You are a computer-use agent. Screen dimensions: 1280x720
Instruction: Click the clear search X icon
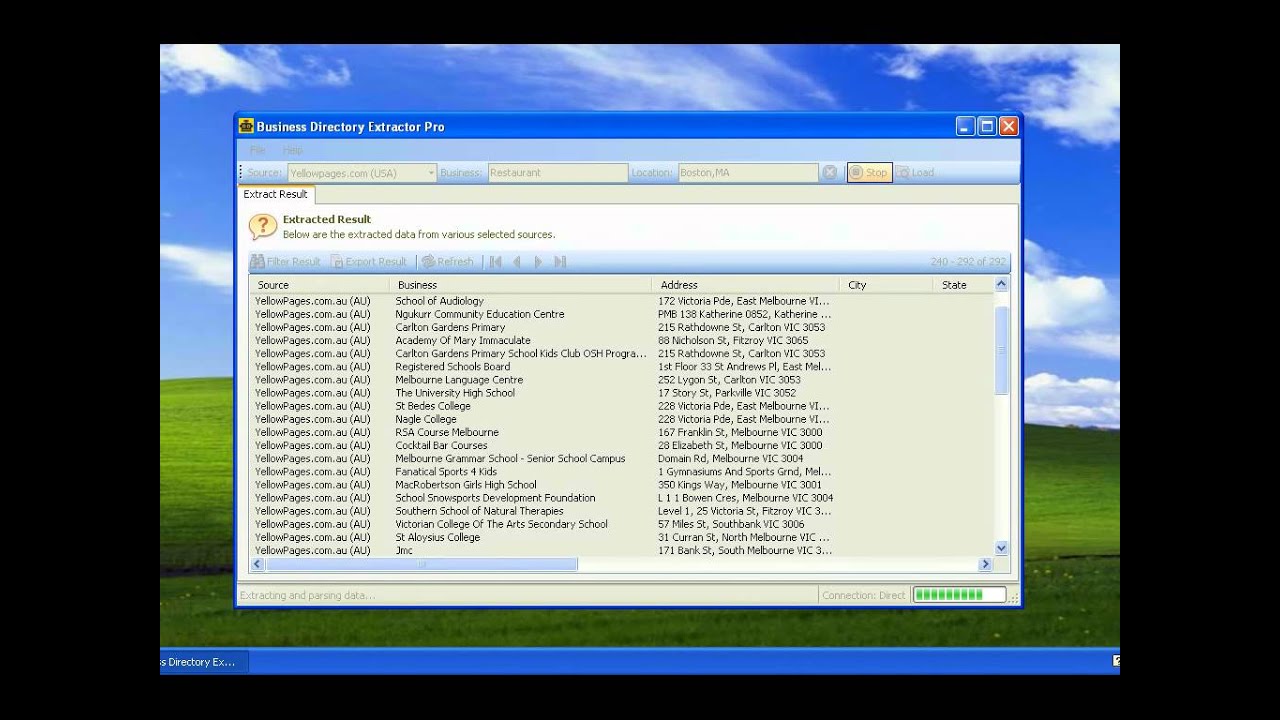[830, 173]
